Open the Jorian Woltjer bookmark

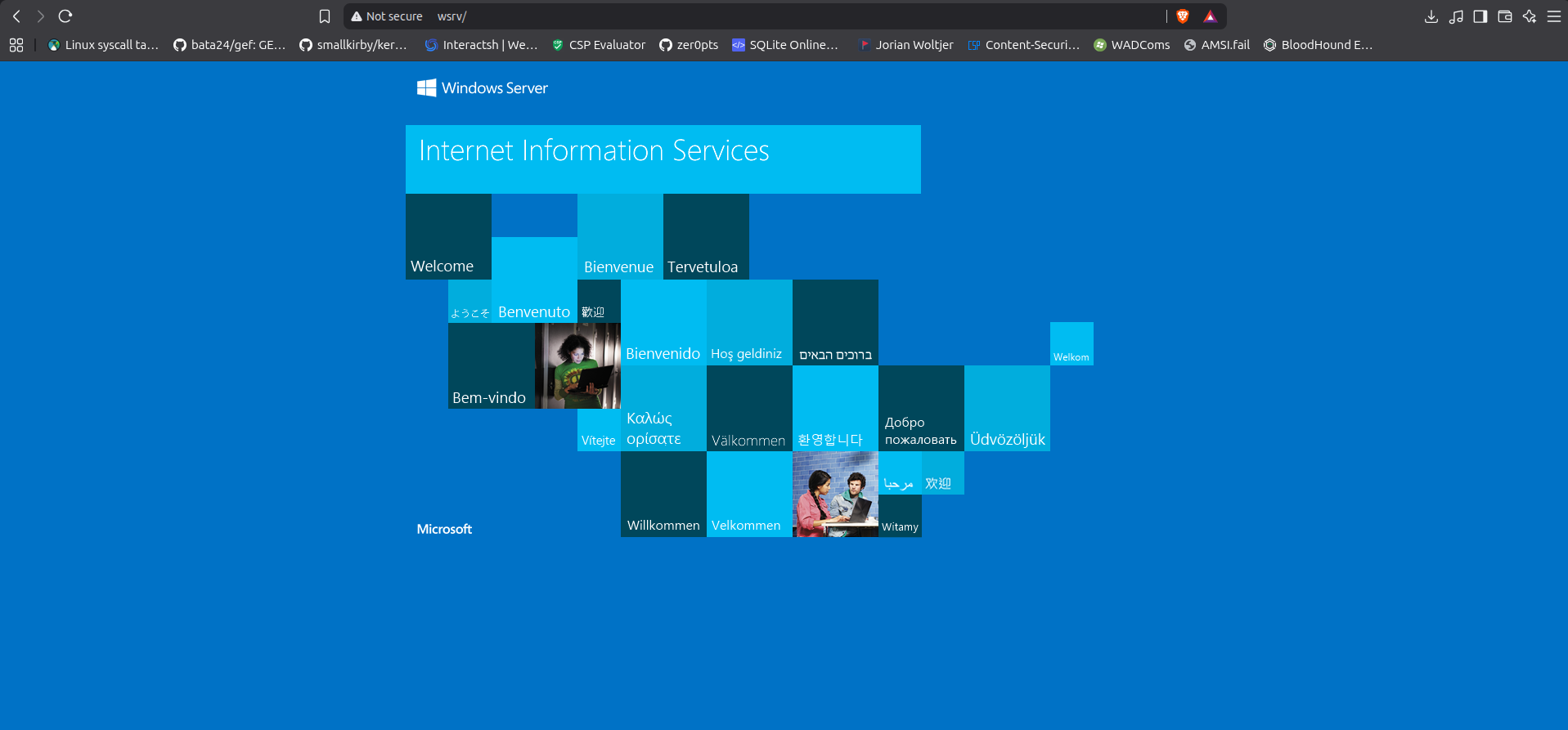click(905, 45)
